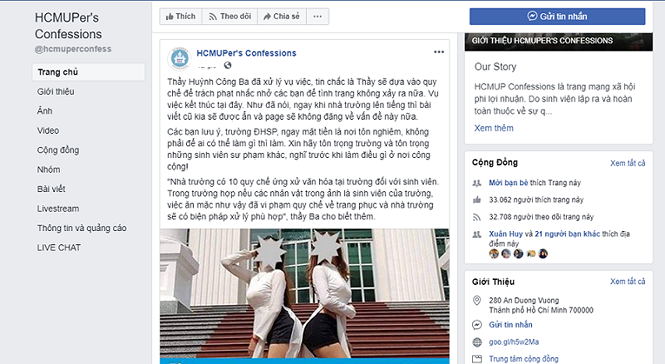Viewport: 665px width, 364px height.
Task: Select Trang chủ in the sidebar
Action: pyautogui.click(x=88, y=72)
